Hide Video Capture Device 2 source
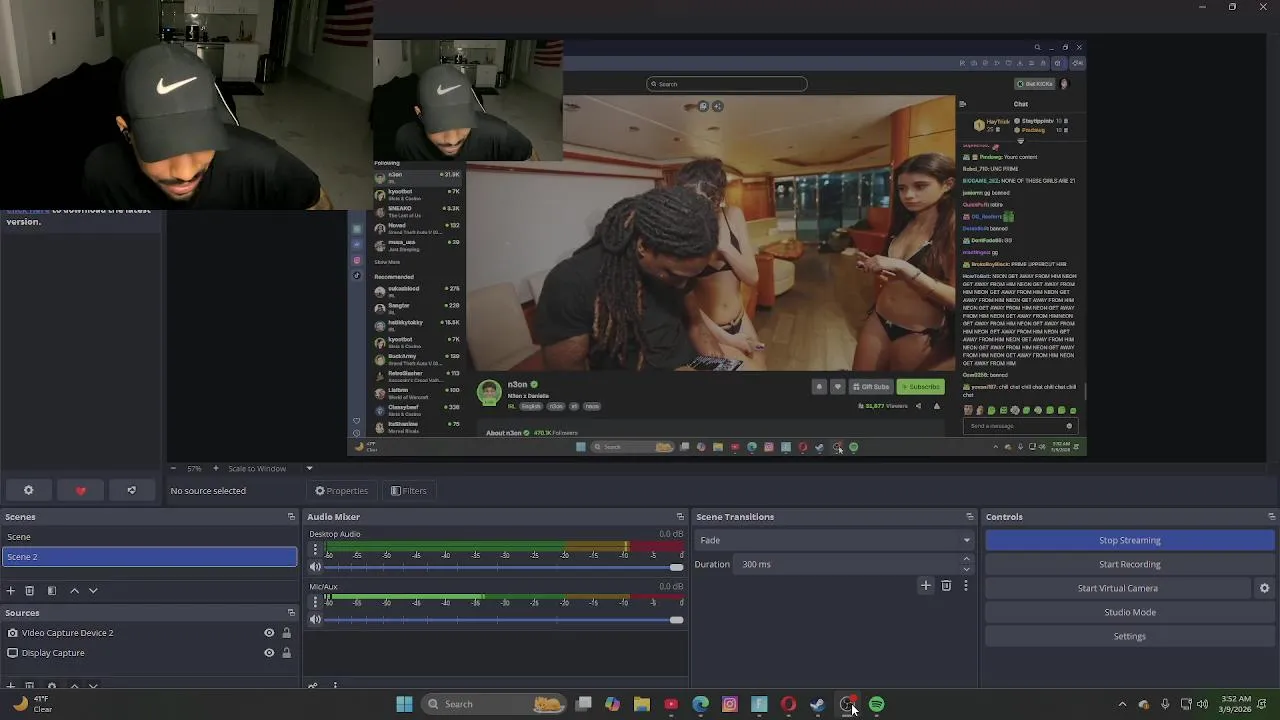This screenshot has width=1280, height=720. (x=269, y=633)
